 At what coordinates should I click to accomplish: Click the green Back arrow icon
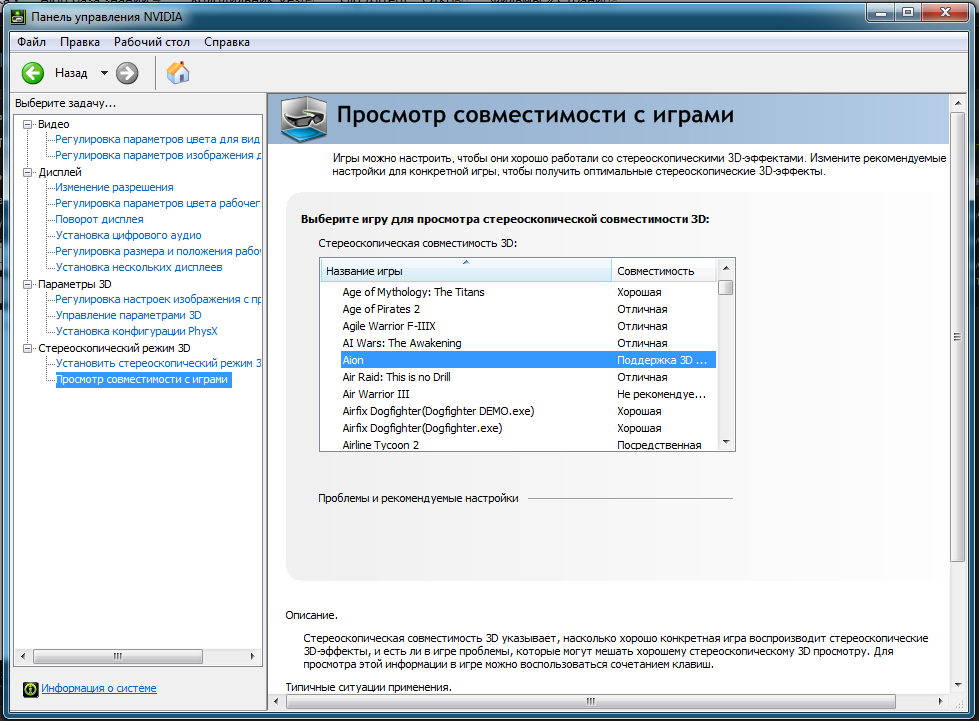(x=32, y=73)
